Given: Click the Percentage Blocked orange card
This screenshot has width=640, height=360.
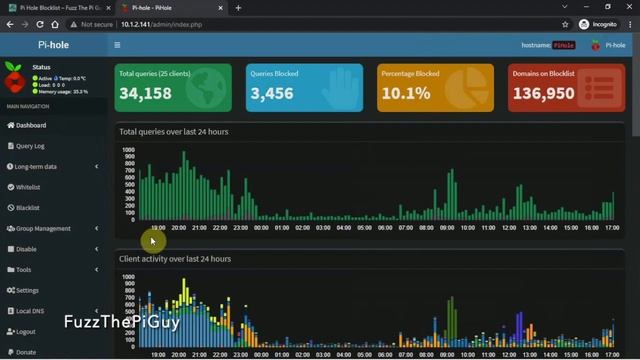Looking at the screenshot, I should pos(436,88).
